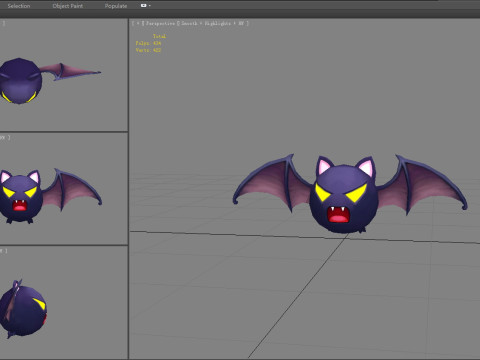Open the Perspective viewport label menu
Image resolution: width=480 pixels, height=360 pixels.
pyautogui.click(x=160, y=23)
